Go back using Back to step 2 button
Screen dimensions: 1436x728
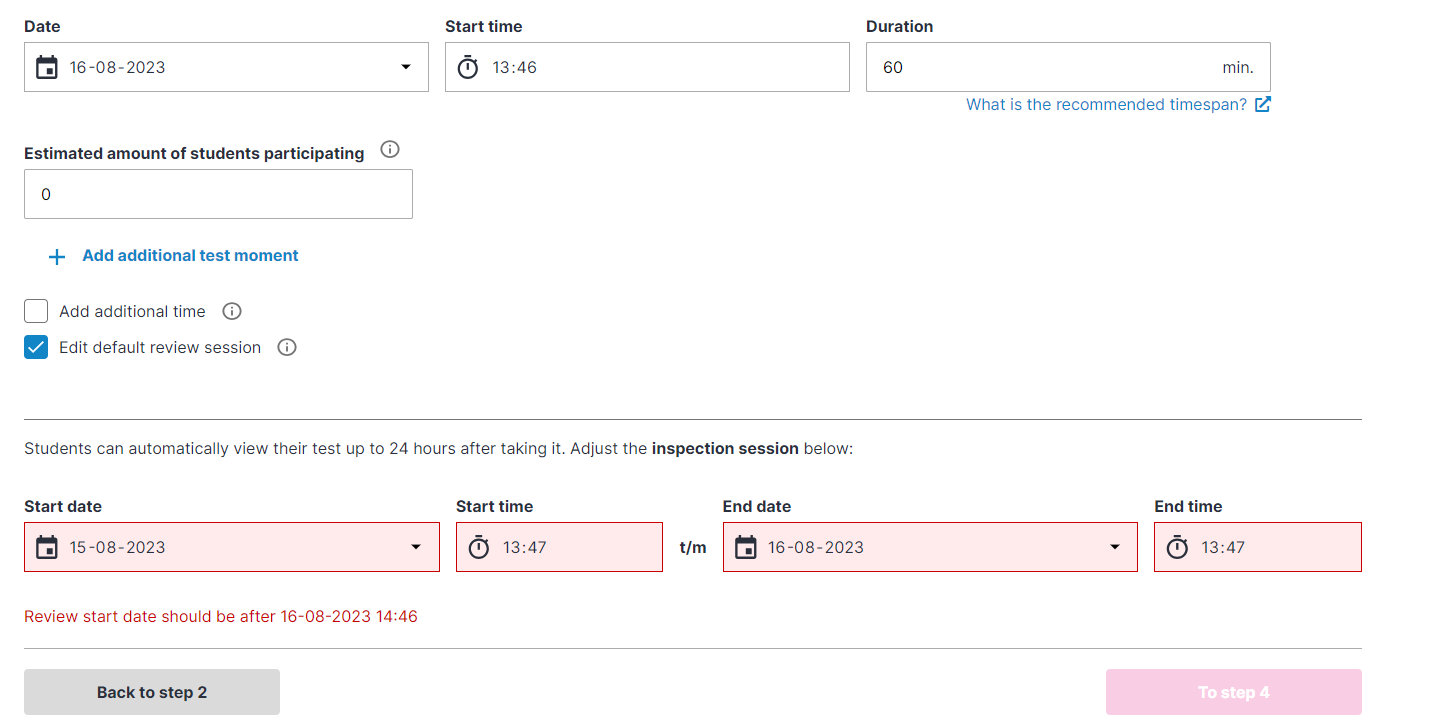pyautogui.click(x=152, y=692)
